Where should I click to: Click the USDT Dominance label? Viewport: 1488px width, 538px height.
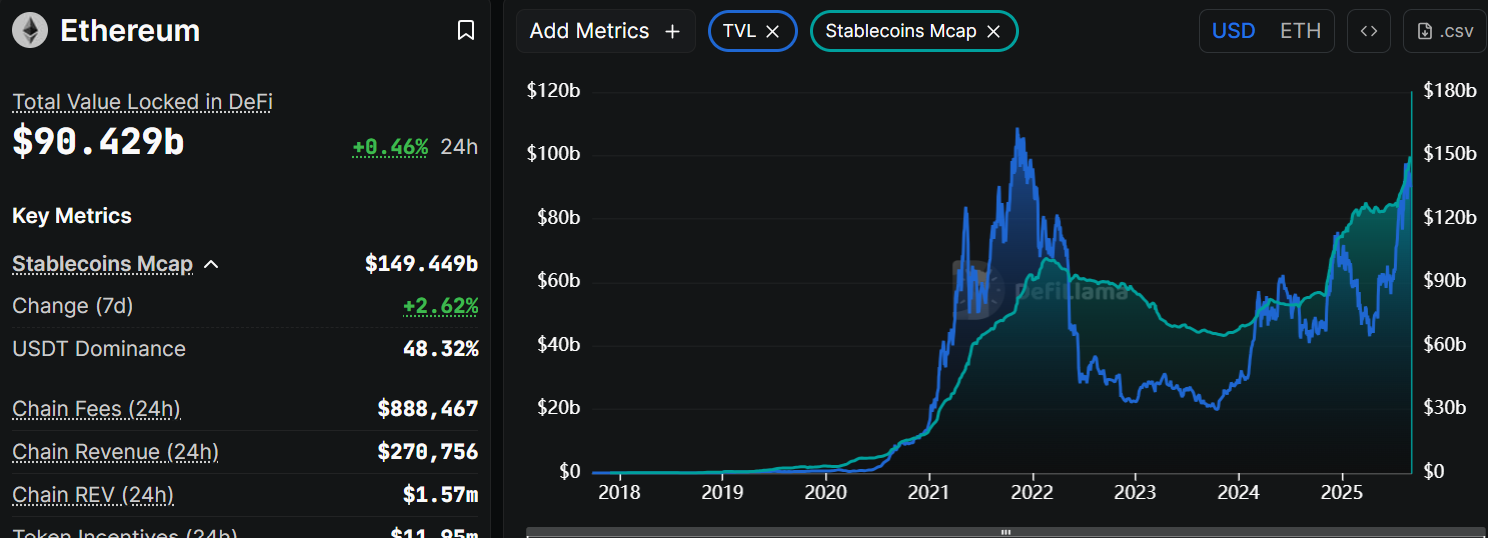click(99, 349)
